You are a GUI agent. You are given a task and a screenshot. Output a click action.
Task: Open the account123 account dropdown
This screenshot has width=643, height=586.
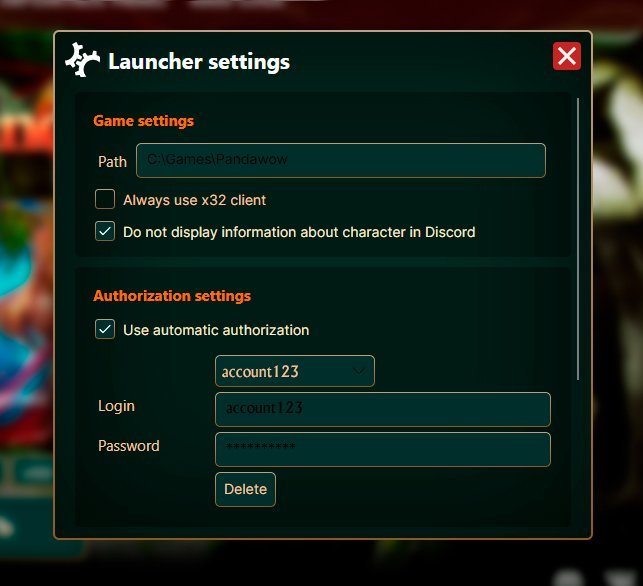coord(294,371)
